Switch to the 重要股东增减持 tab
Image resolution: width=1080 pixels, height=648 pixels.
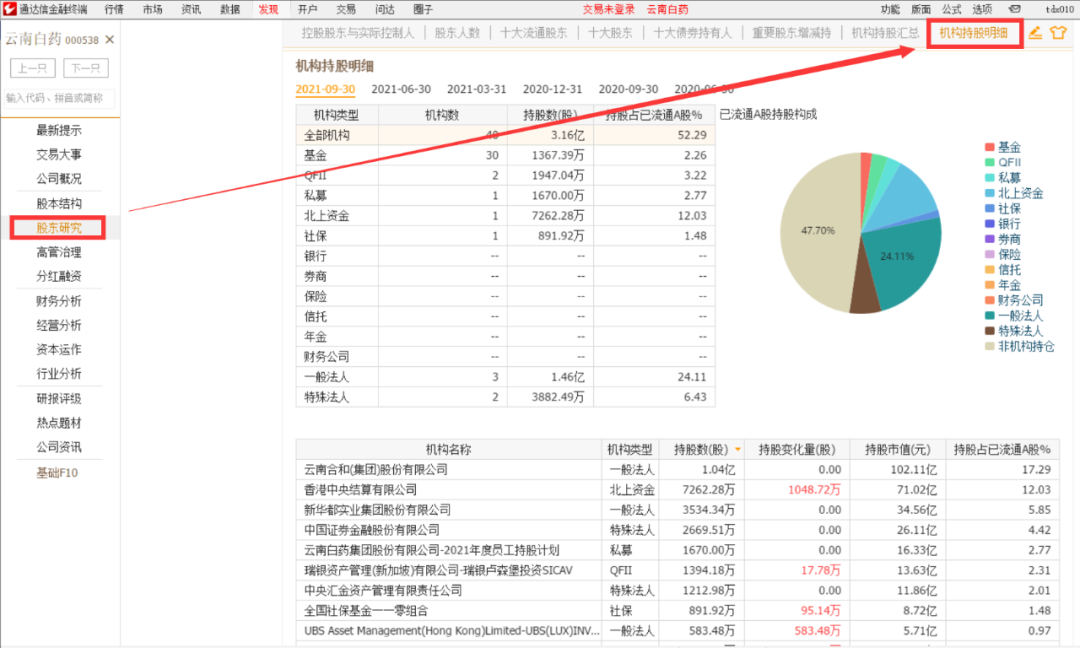click(791, 33)
